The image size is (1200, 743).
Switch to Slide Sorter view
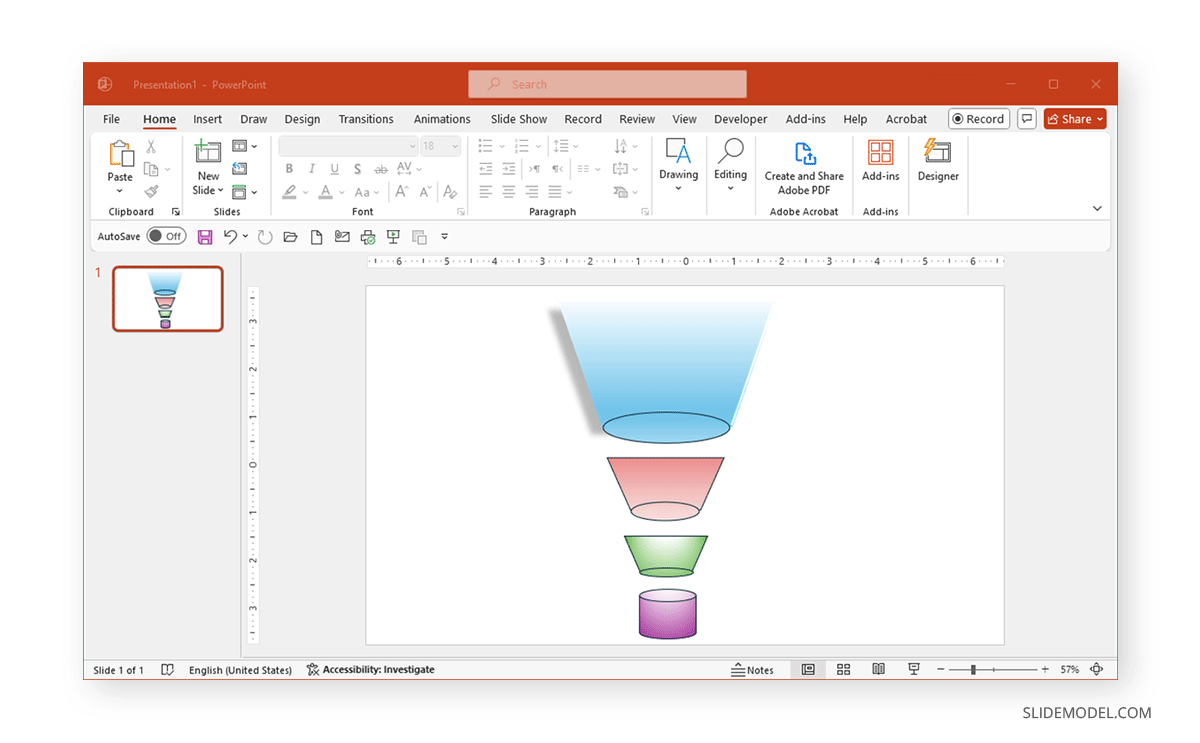[x=843, y=670]
